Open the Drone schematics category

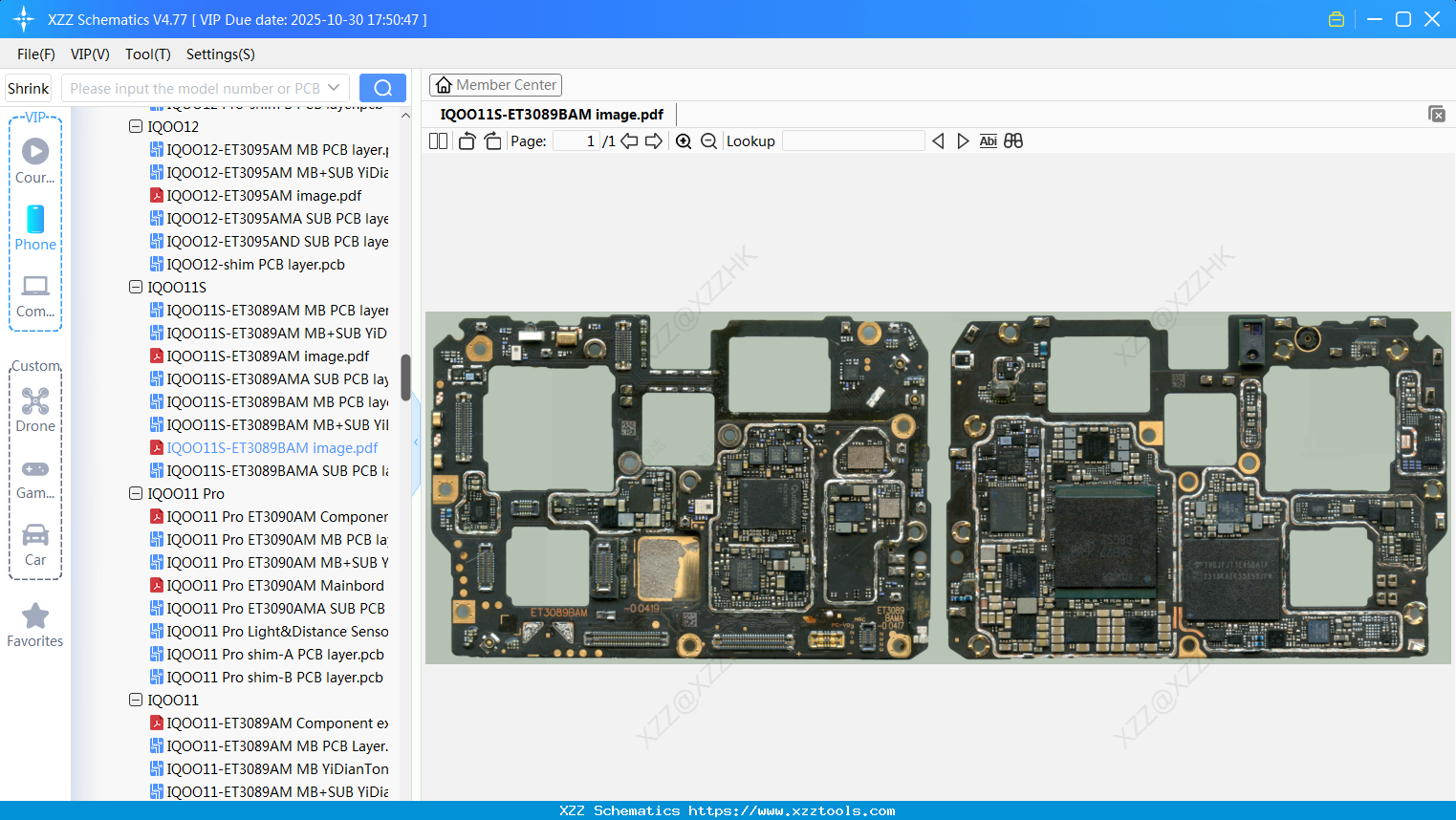pos(34,409)
